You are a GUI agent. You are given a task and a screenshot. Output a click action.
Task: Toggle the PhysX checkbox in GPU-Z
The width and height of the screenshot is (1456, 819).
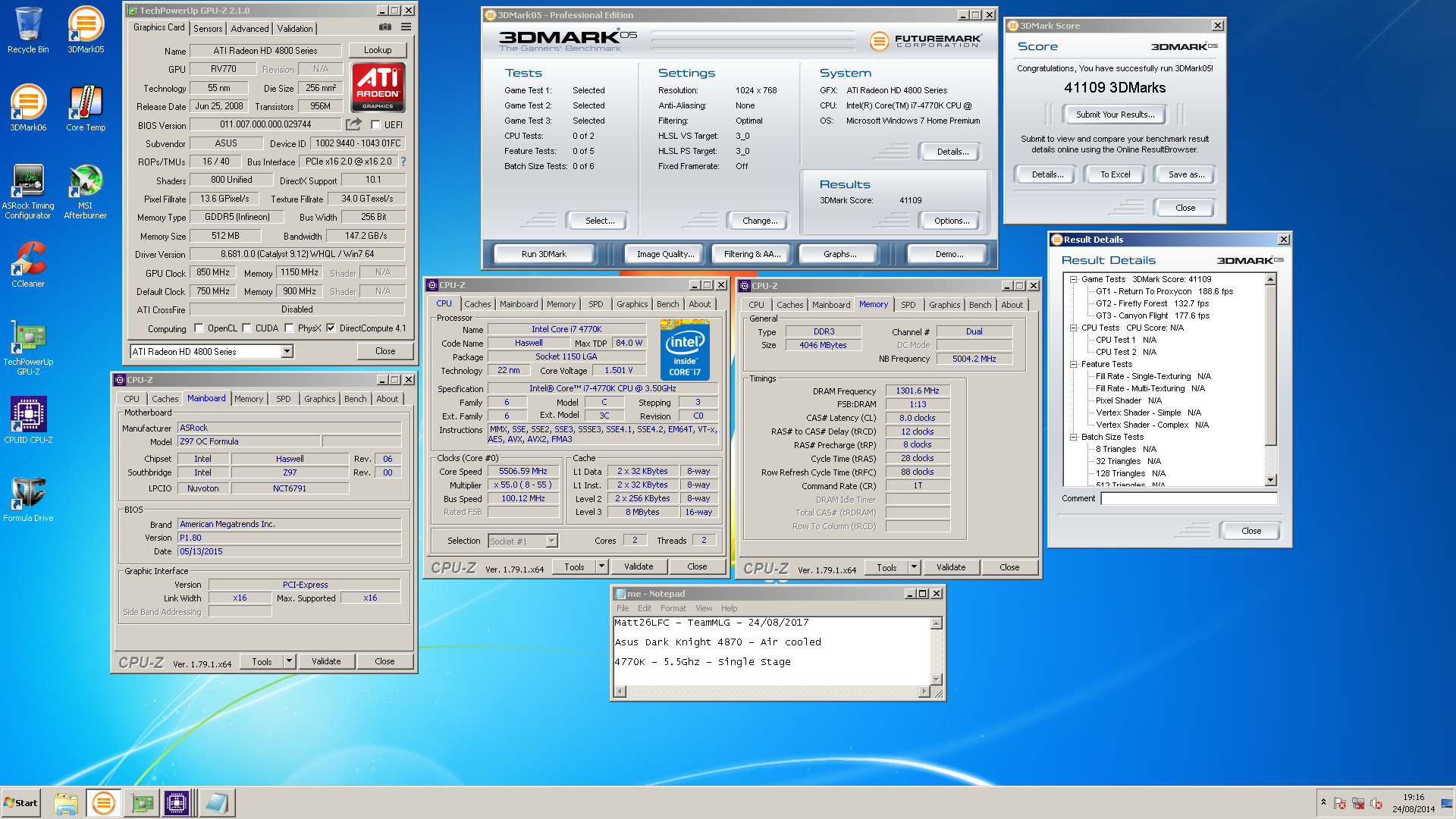point(289,328)
